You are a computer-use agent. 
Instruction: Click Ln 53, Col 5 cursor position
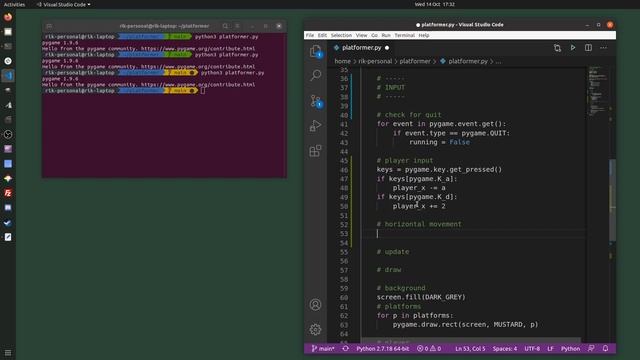(x=470, y=349)
